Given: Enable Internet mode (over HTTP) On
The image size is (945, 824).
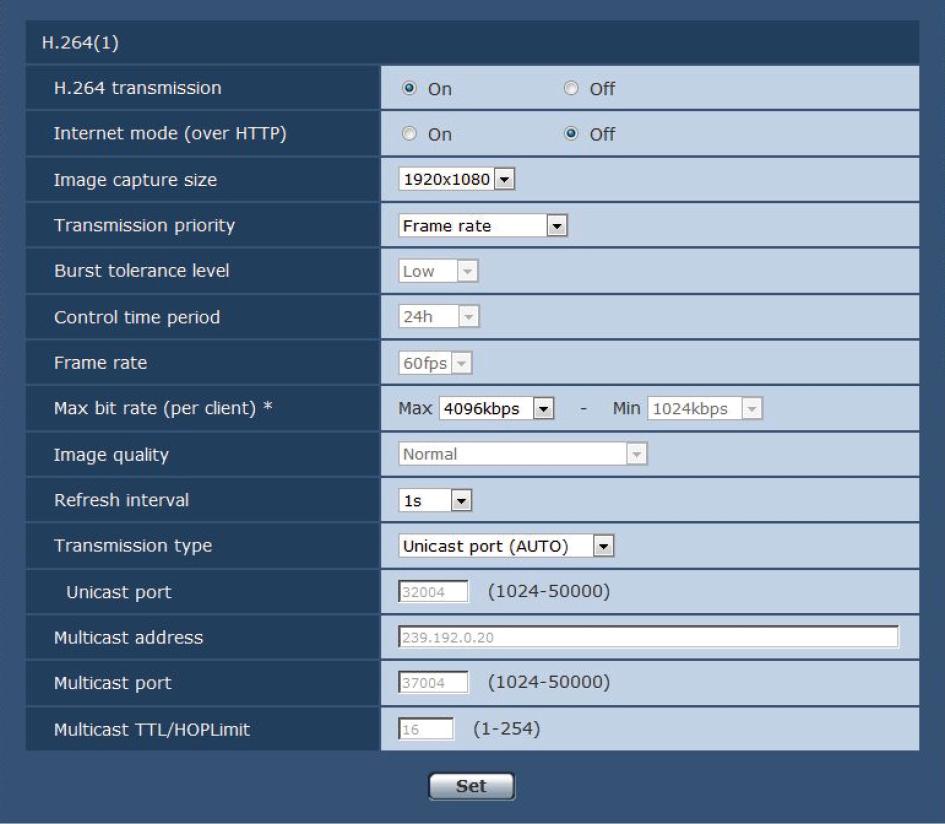Looking at the screenshot, I should coord(409,134).
